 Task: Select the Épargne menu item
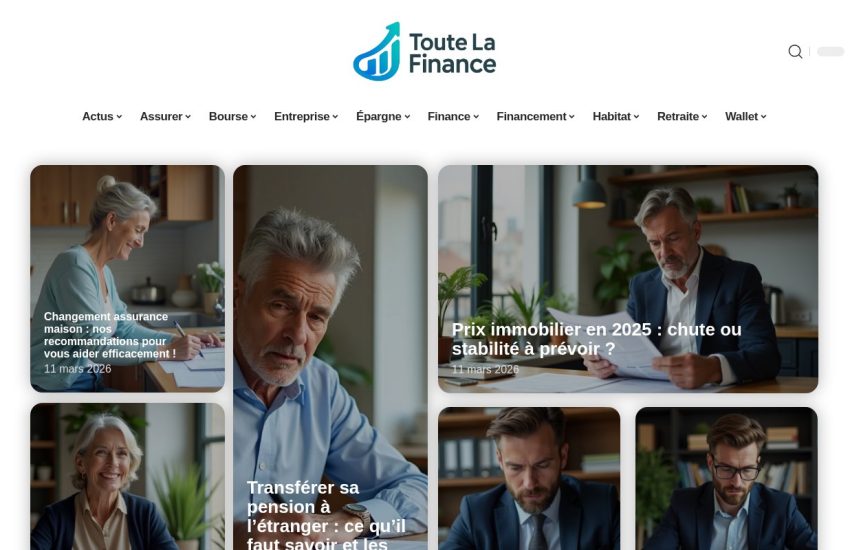(x=383, y=117)
